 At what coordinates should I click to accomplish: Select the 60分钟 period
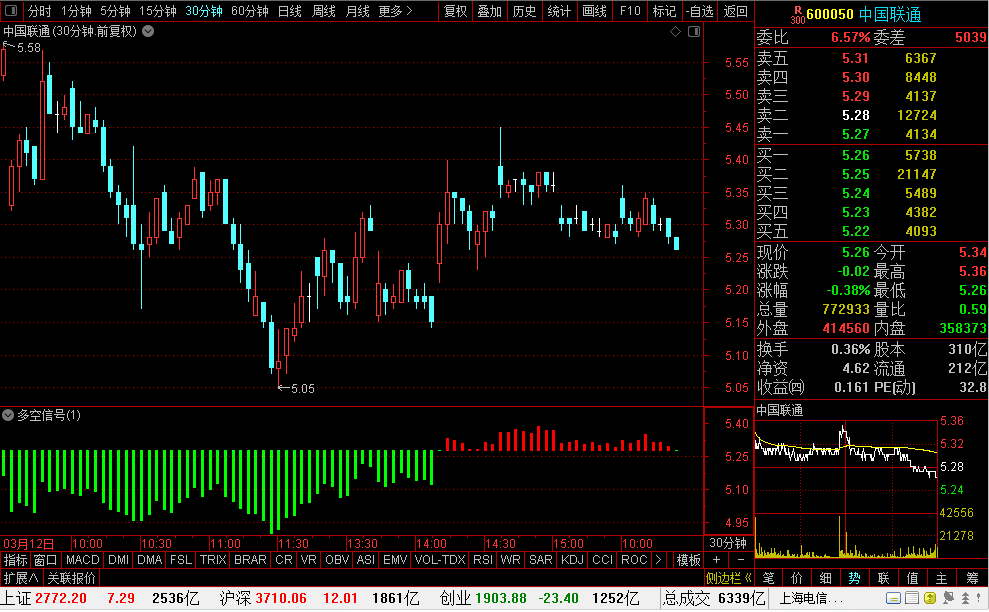pos(250,11)
